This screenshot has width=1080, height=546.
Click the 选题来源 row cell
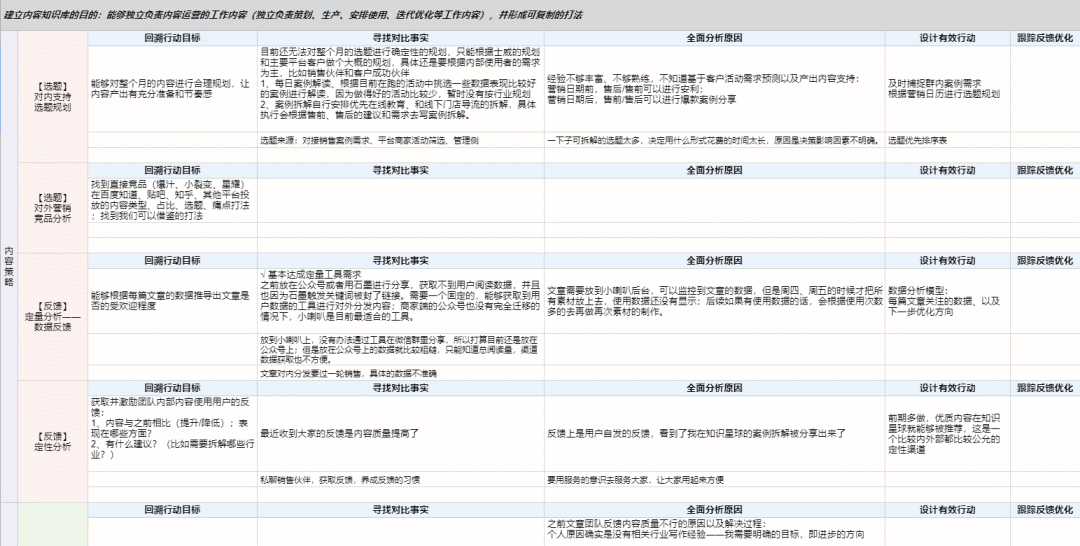pos(400,140)
